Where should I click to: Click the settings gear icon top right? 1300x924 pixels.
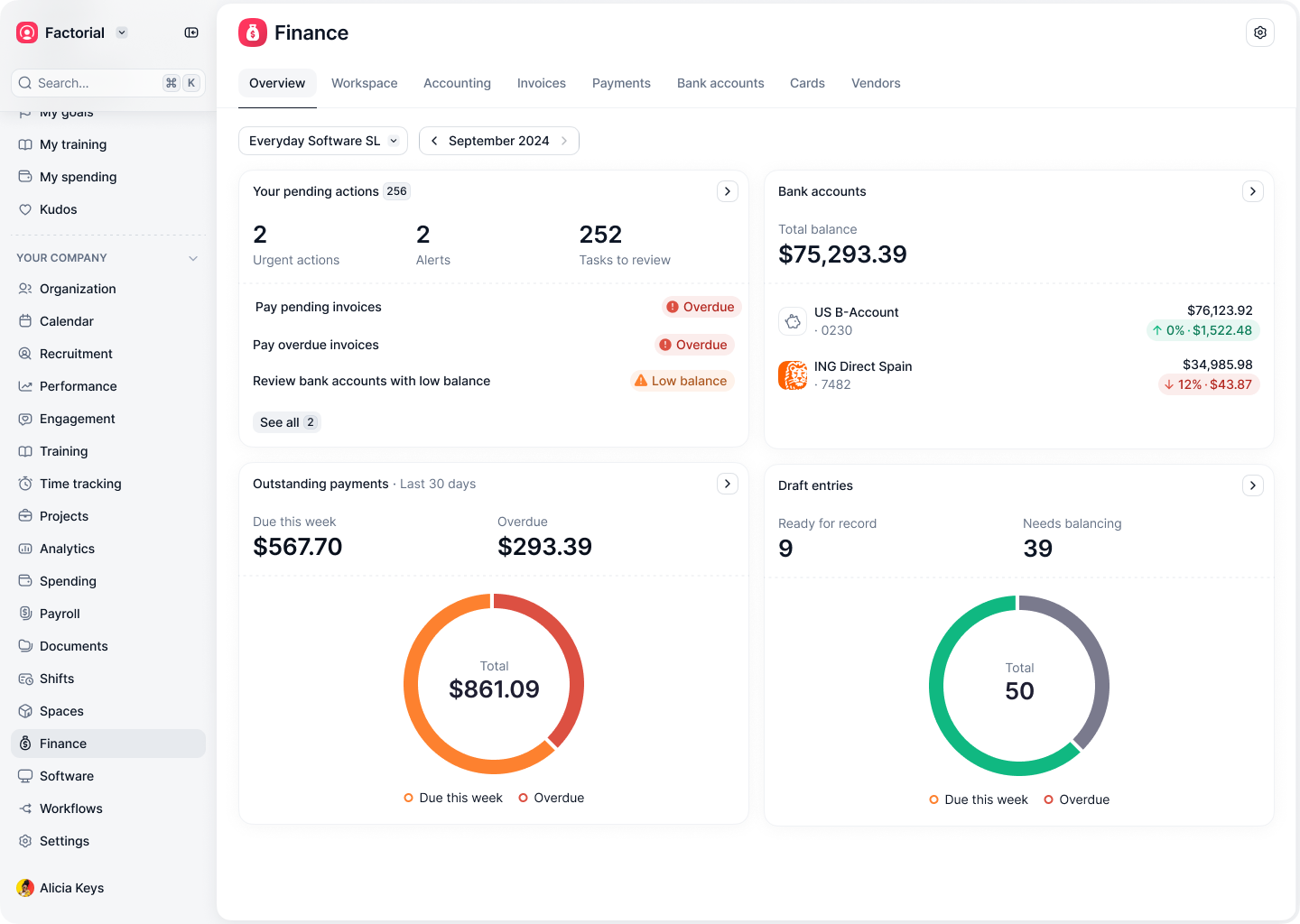tap(1259, 32)
